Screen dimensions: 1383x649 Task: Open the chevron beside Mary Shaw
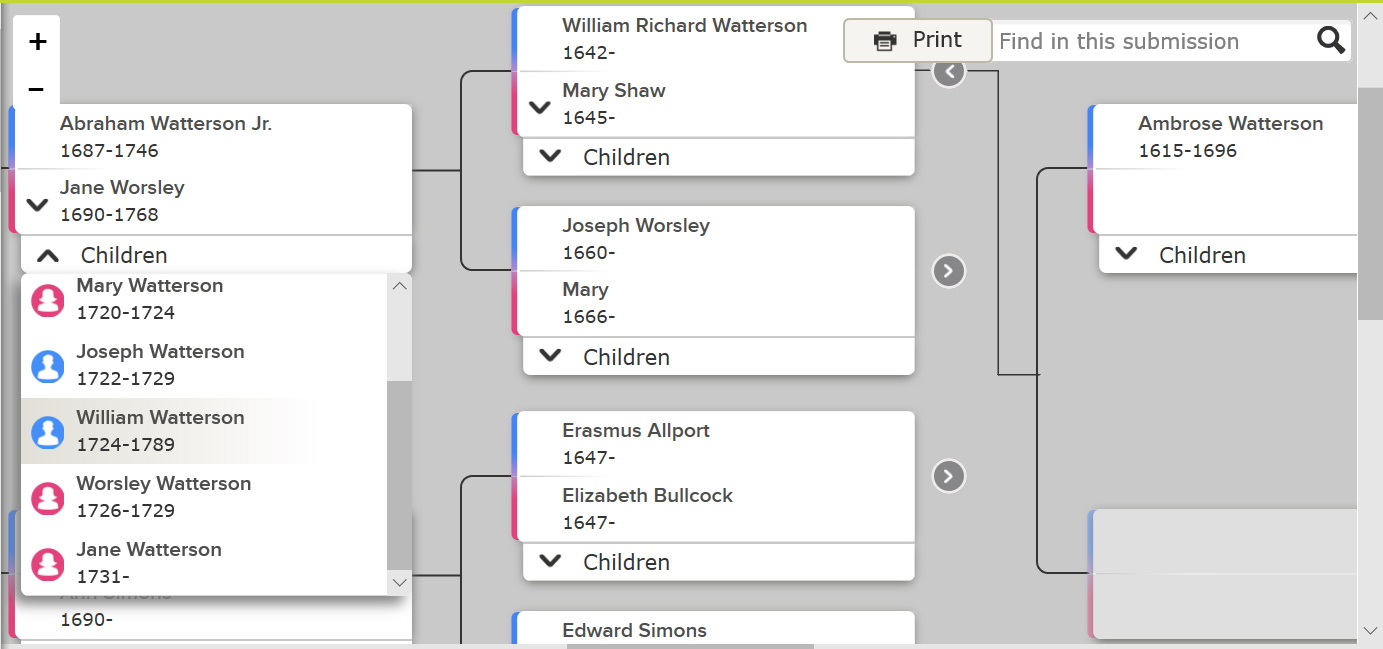[x=540, y=108]
